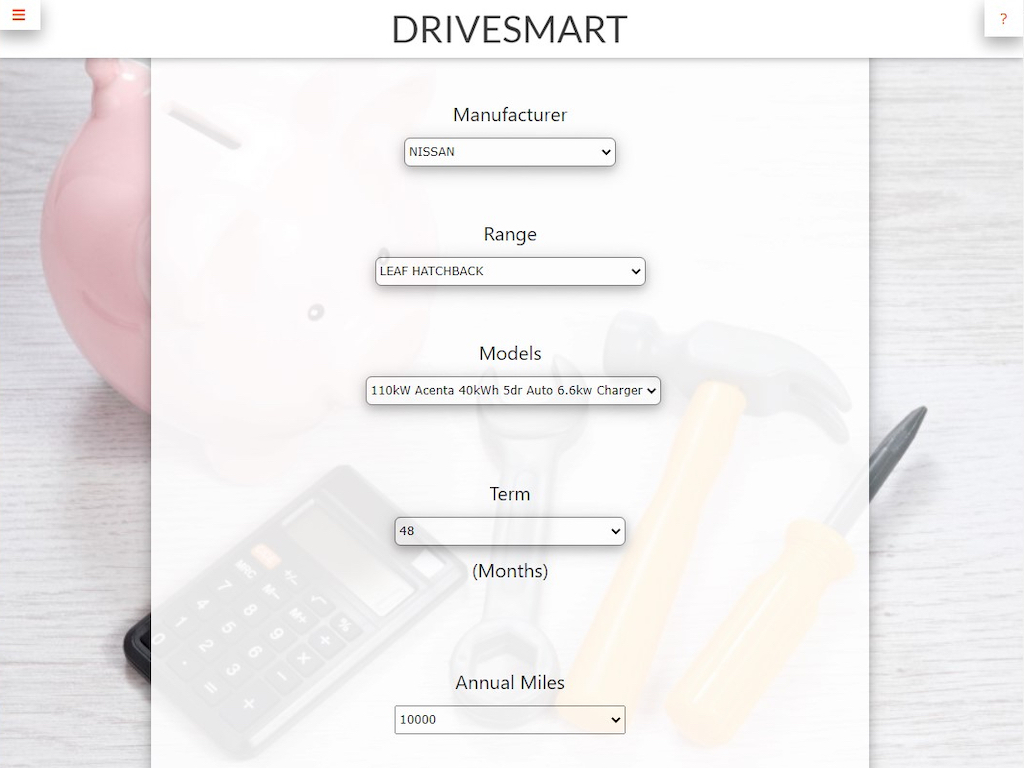1024x768 pixels.
Task: Open the Annual Miles dropdown showing 10000
Action: coord(509,720)
